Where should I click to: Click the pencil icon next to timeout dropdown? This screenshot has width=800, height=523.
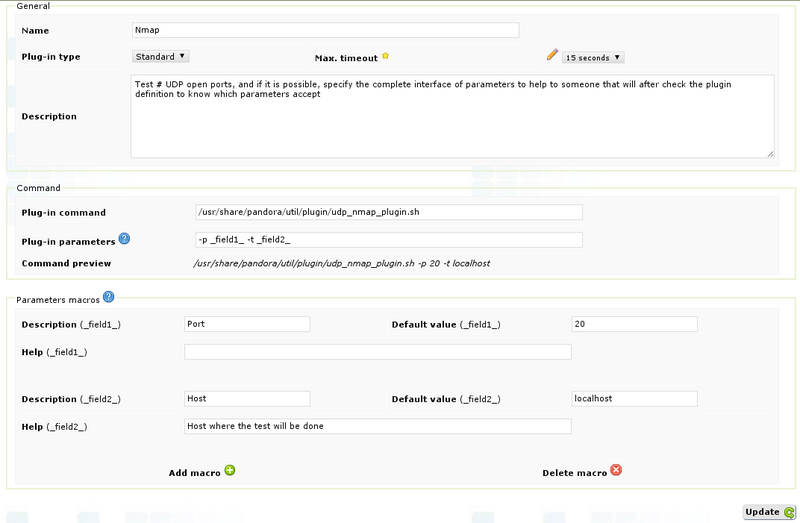551,56
